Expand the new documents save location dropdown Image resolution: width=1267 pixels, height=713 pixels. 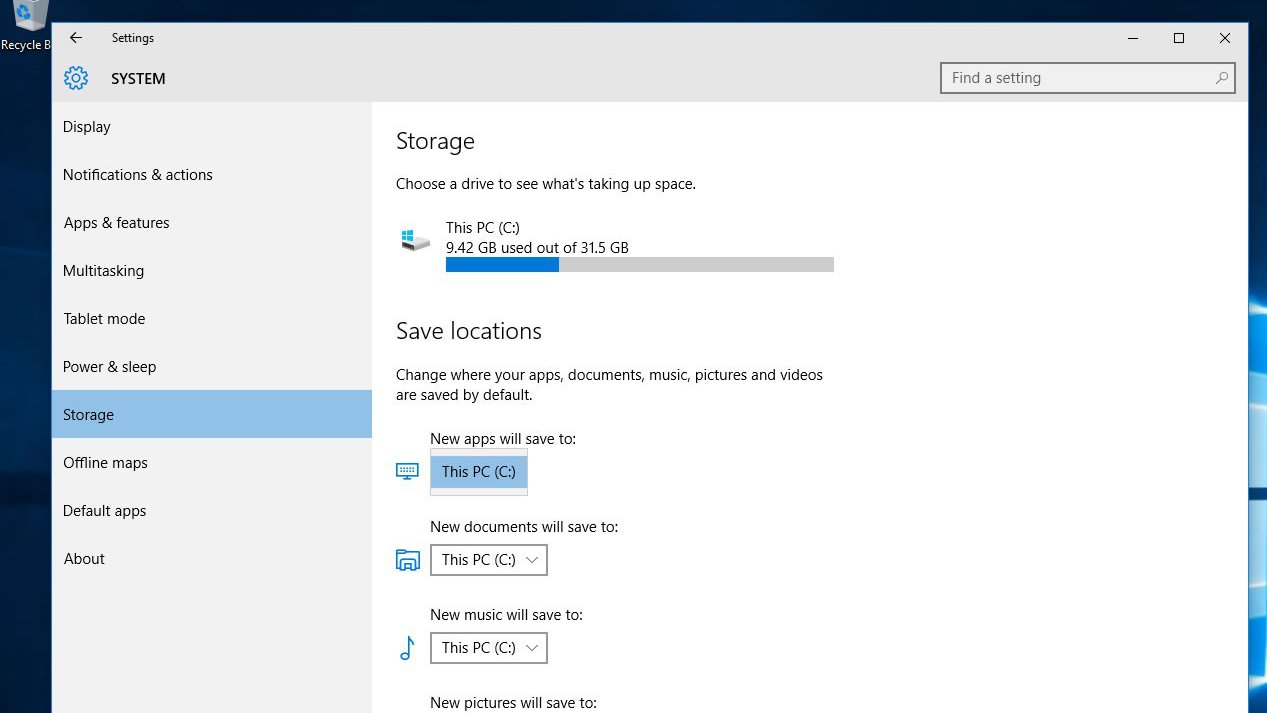[489, 560]
